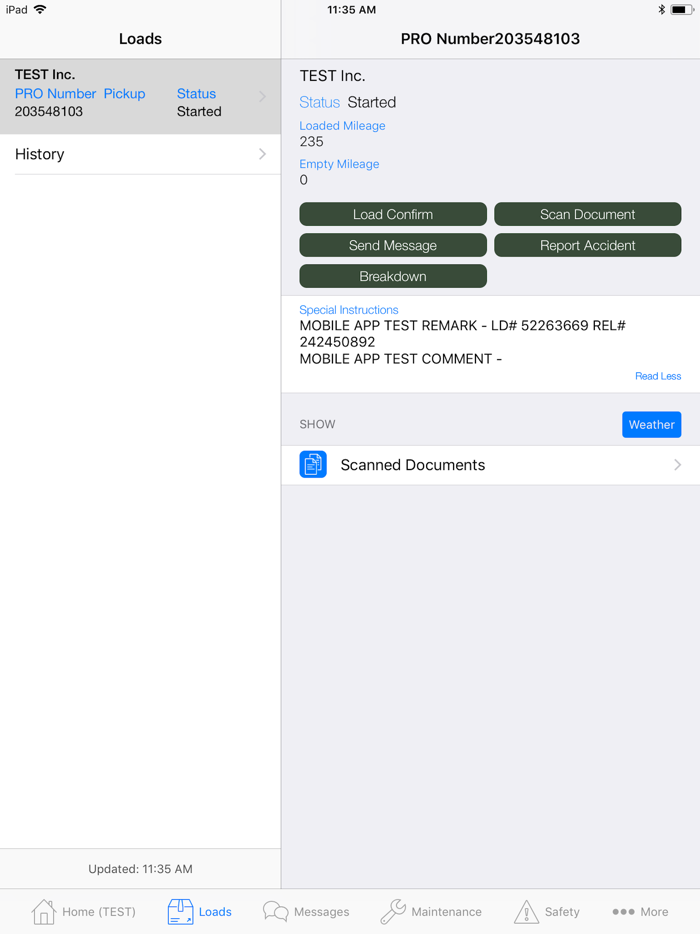Tap the Breakdown button
This screenshot has height=934, width=700.
(x=393, y=276)
